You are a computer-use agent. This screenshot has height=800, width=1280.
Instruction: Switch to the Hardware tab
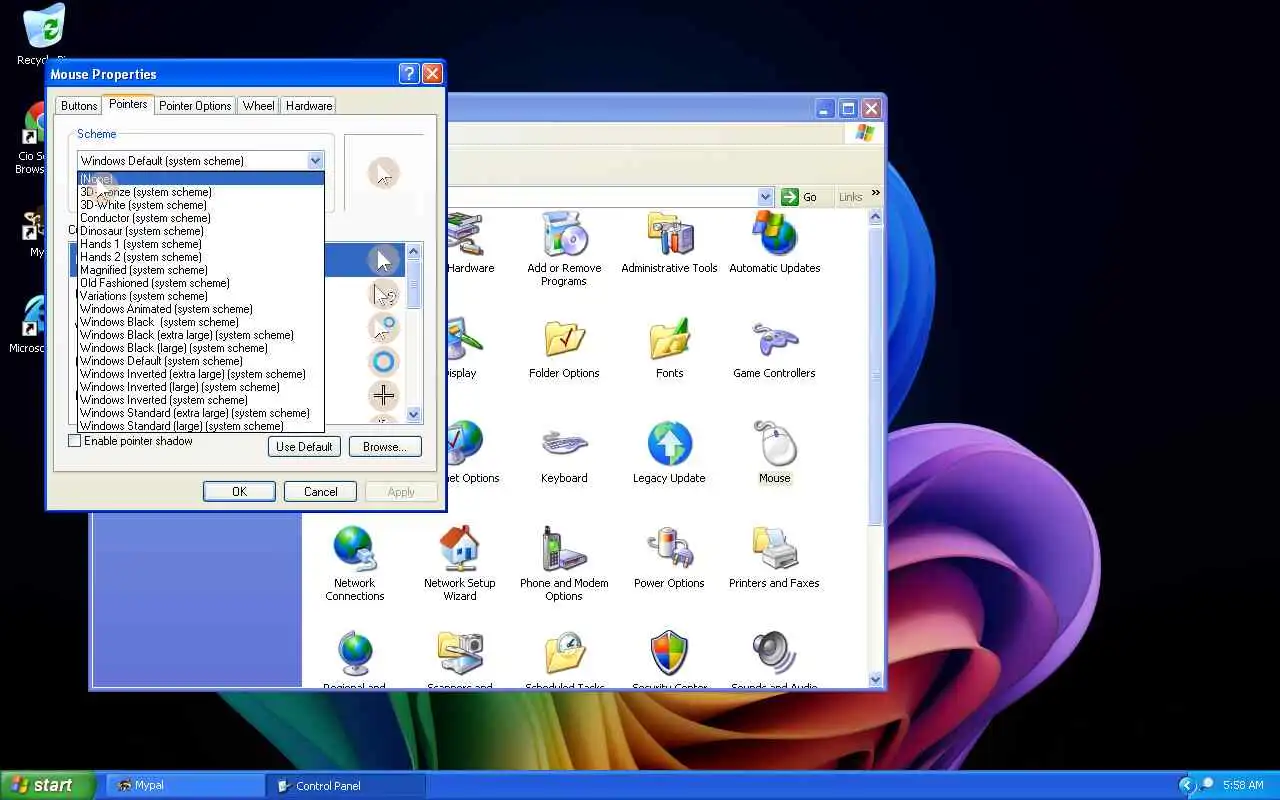309,106
